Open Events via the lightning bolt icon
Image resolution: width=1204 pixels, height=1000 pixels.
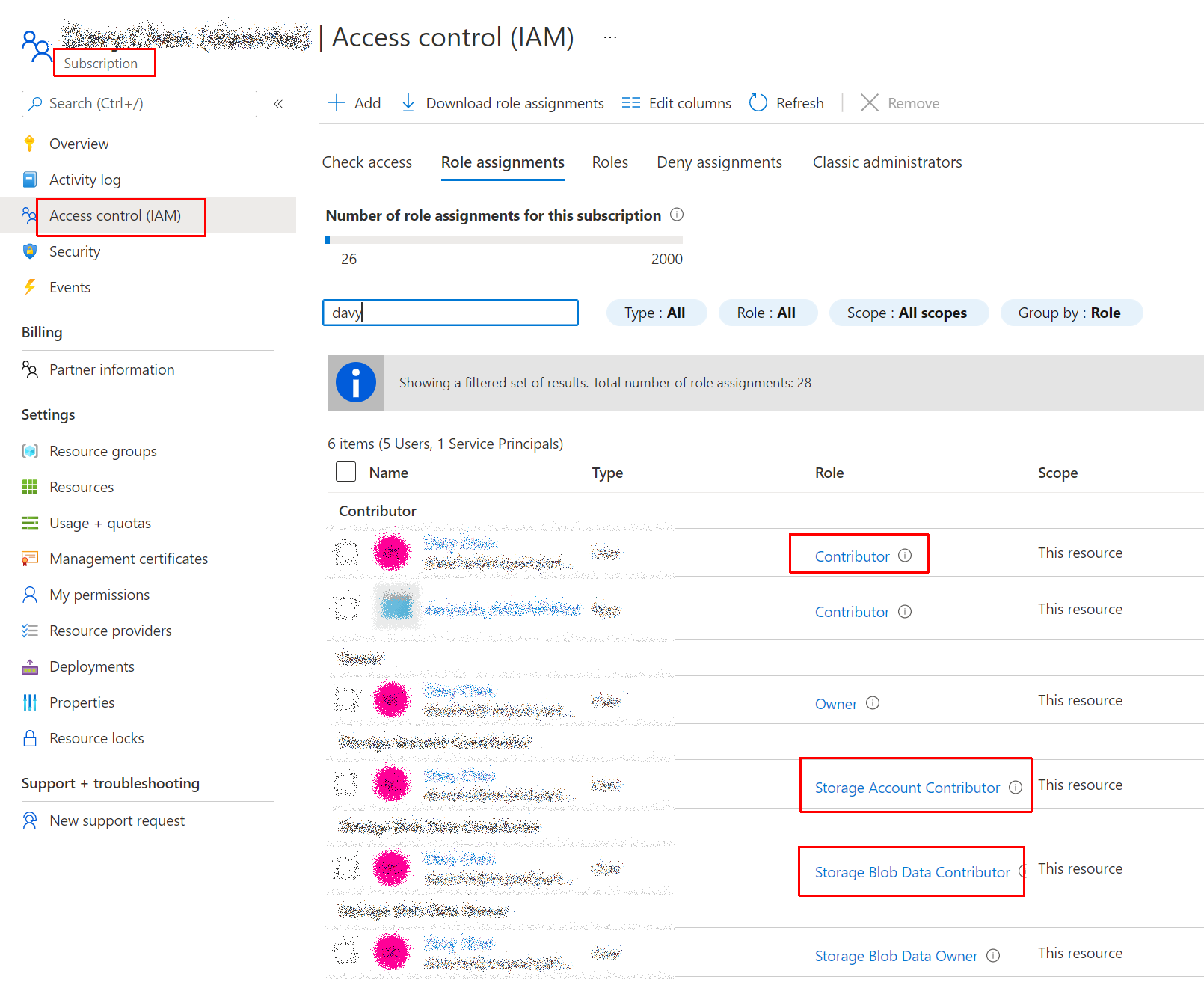point(30,287)
